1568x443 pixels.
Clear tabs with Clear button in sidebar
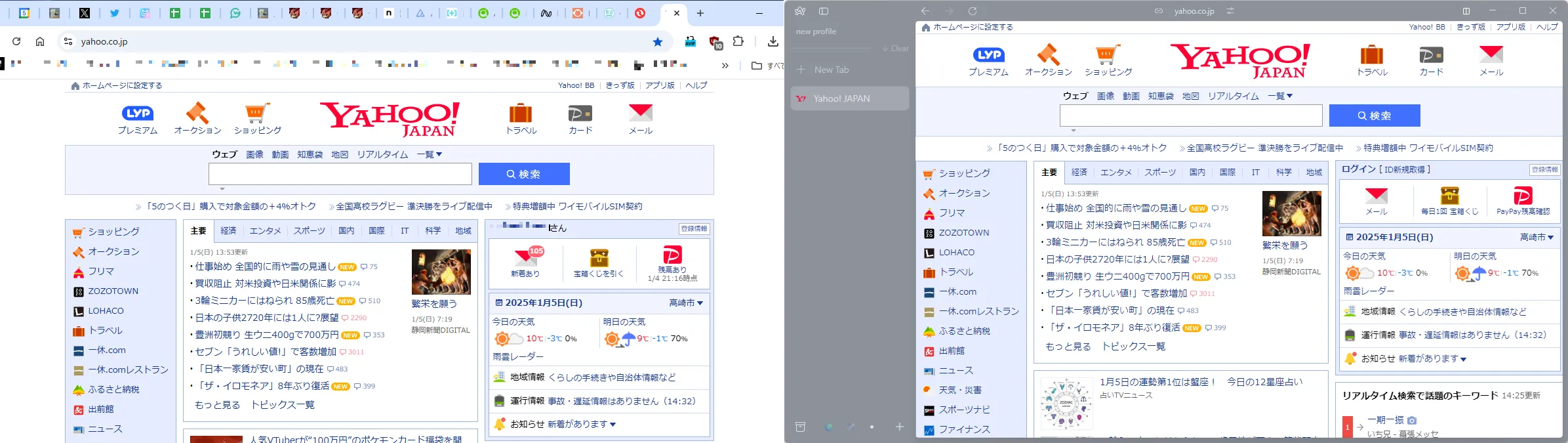click(896, 49)
